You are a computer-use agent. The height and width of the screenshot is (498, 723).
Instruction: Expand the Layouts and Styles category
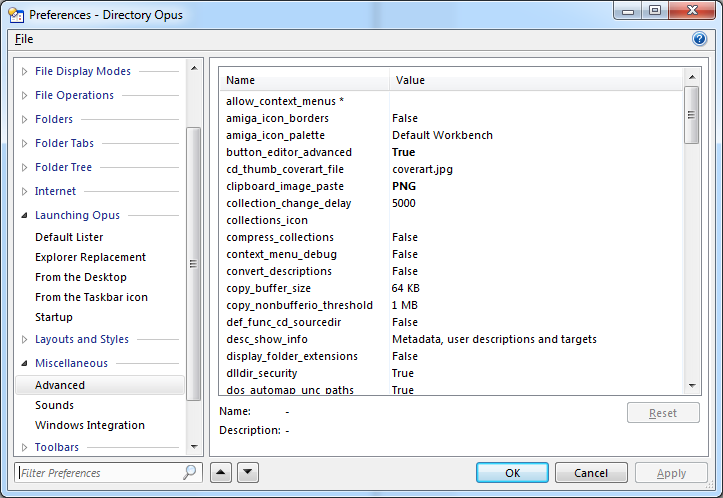pyautogui.click(x=24, y=339)
